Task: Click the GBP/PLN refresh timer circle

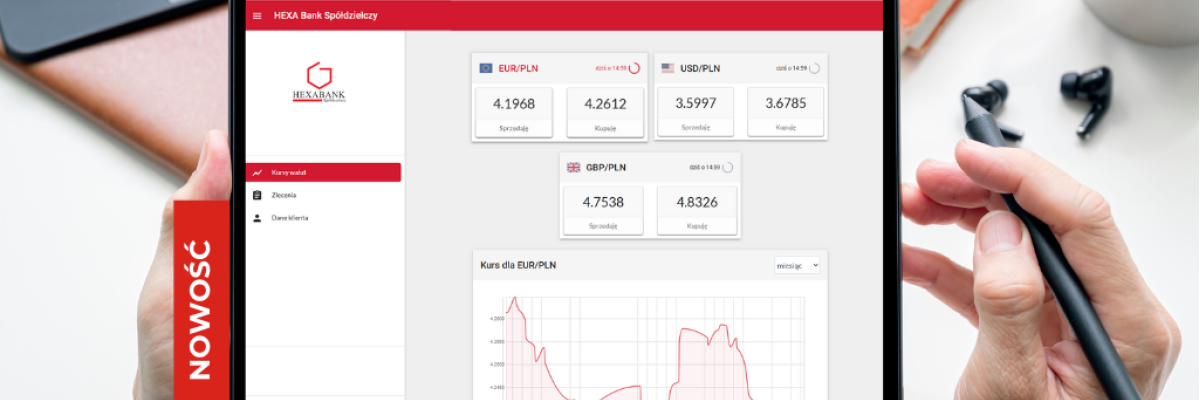Action: (727, 167)
